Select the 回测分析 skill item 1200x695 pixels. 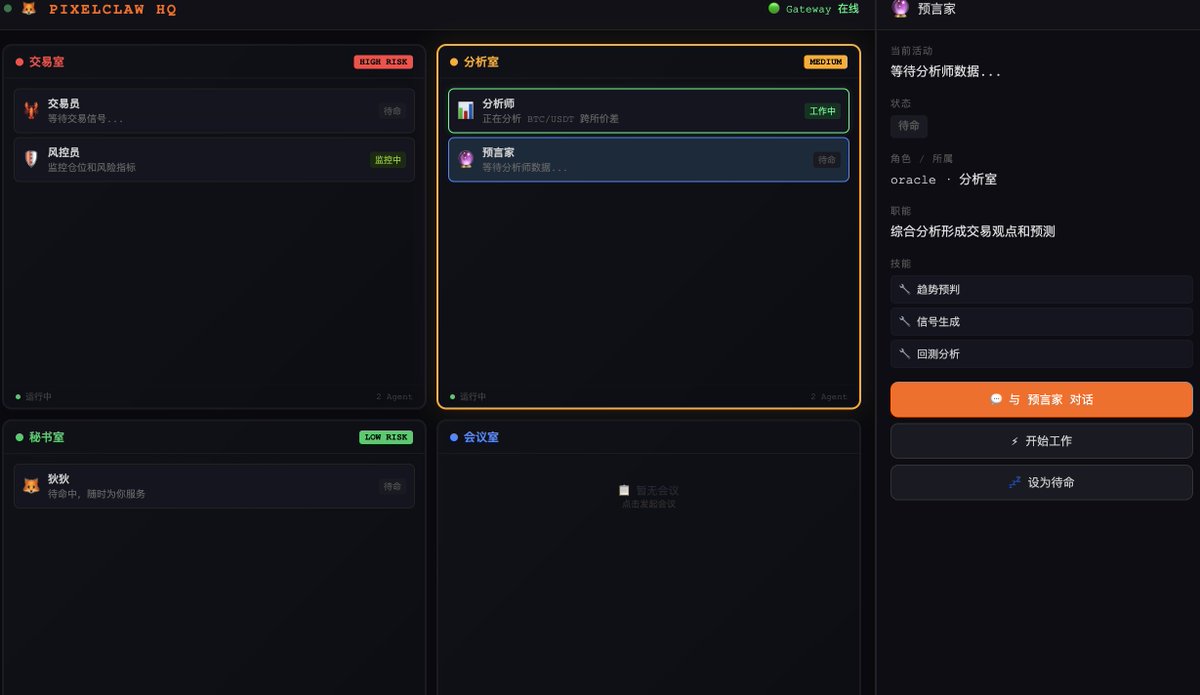[1041, 354]
